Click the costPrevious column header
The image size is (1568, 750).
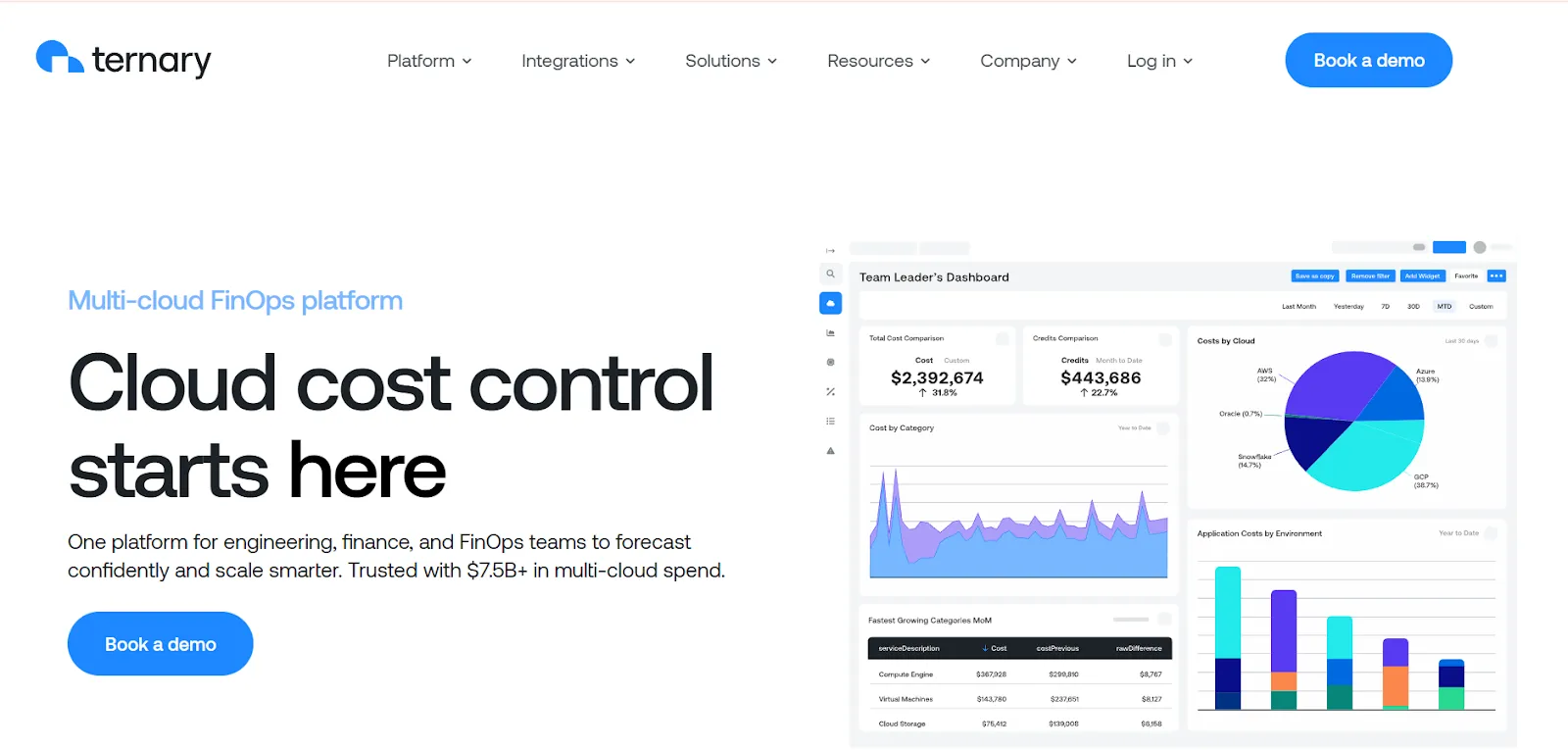1057,648
